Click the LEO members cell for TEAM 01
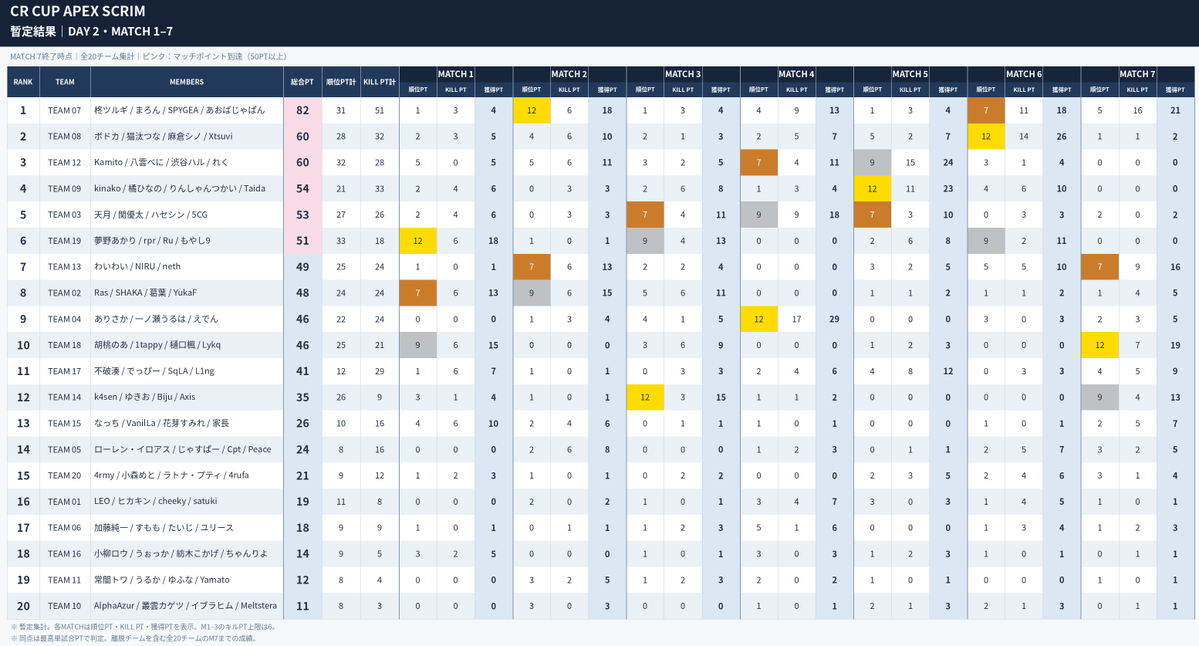1199x646 pixels. coord(187,502)
